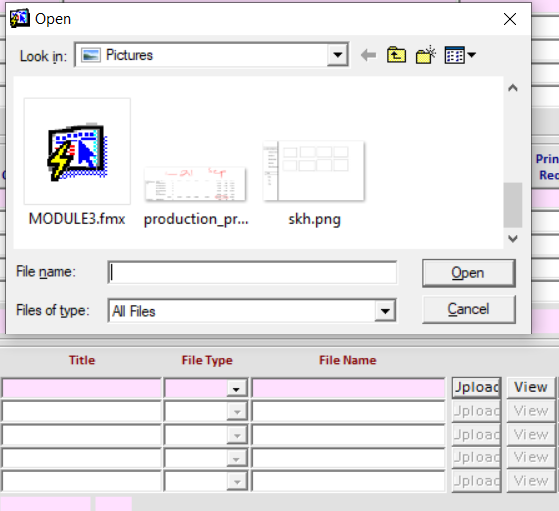
Task: Click the active View button in first row
Action: [x=530, y=388]
